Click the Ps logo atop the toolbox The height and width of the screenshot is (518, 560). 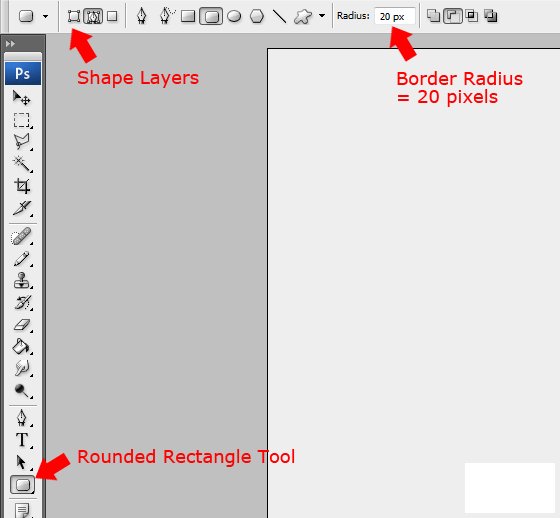coord(23,74)
